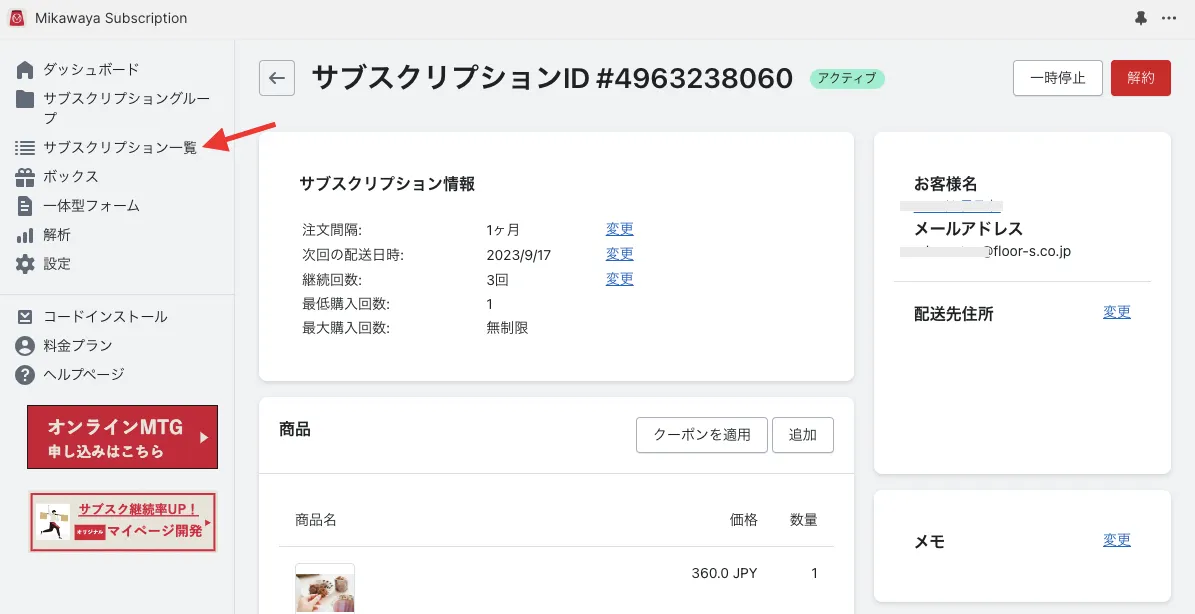
Task: Click the Mikawaya Subscription app logo icon
Action: (17, 18)
